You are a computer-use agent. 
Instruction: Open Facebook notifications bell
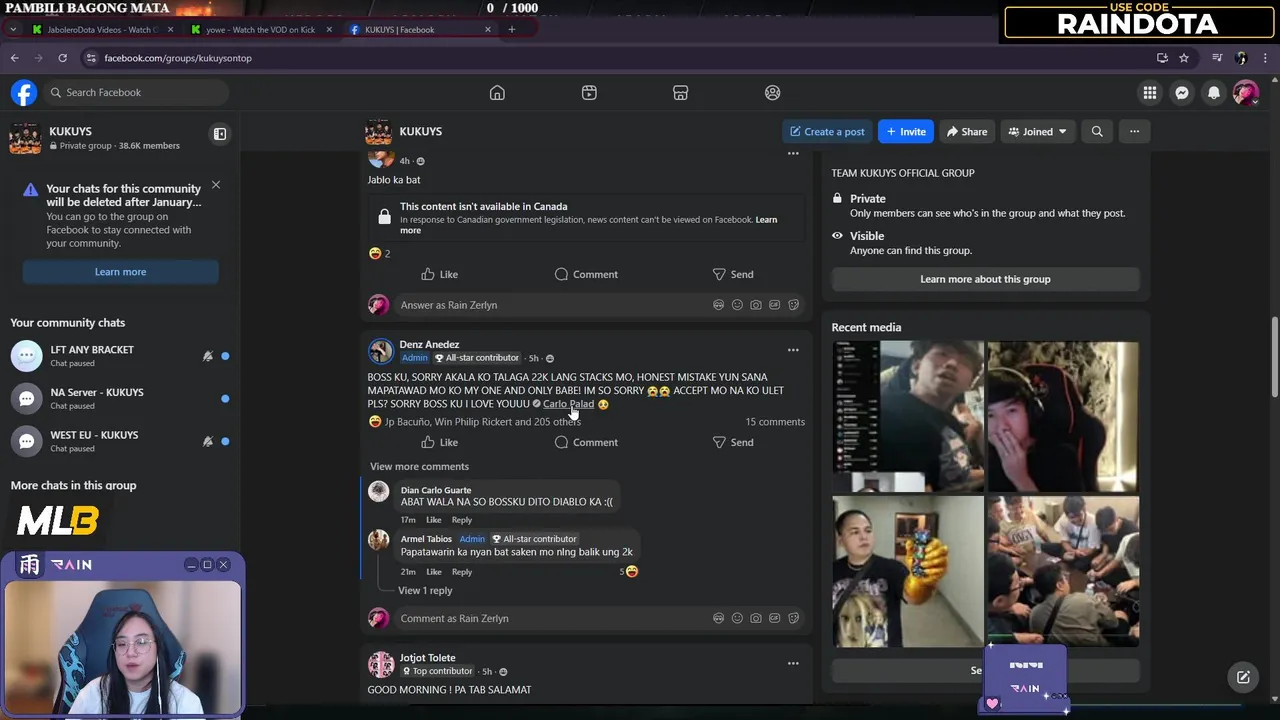[x=1214, y=92]
